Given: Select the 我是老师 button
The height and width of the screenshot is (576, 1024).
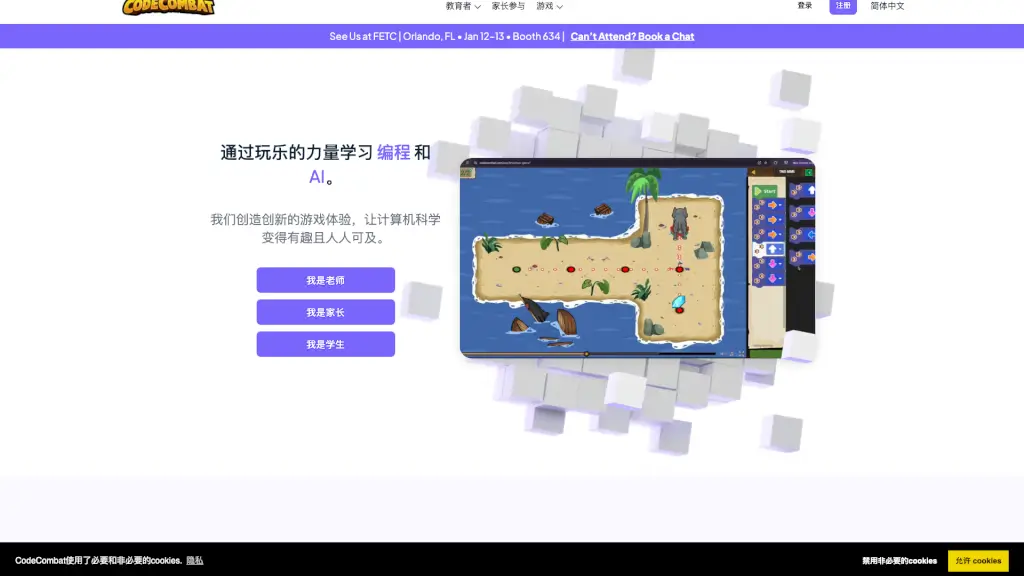Looking at the screenshot, I should pos(325,280).
